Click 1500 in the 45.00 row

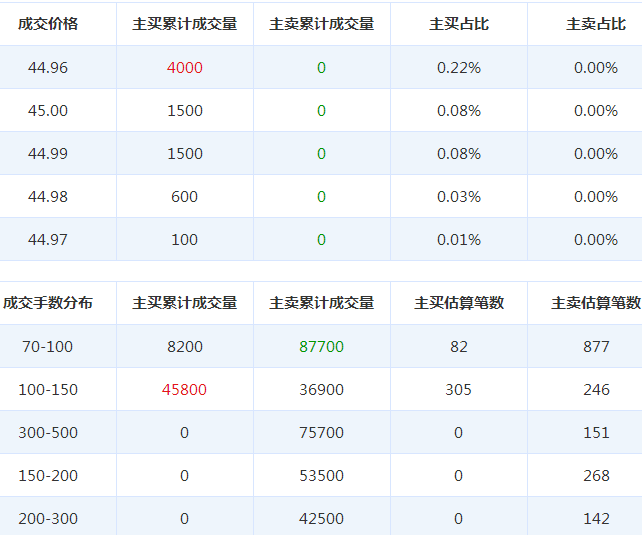click(x=185, y=111)
